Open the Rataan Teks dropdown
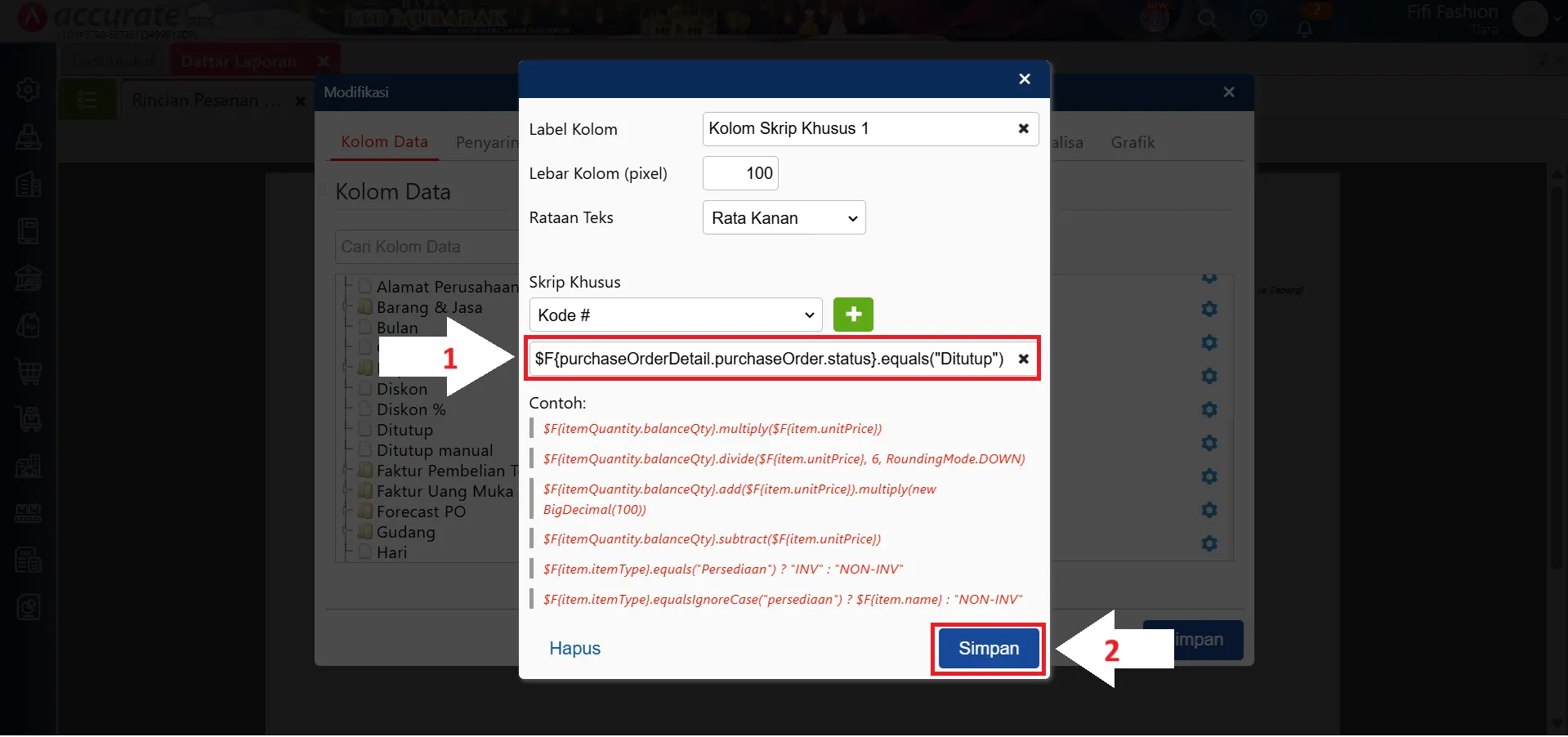 (x=783, y=218)
